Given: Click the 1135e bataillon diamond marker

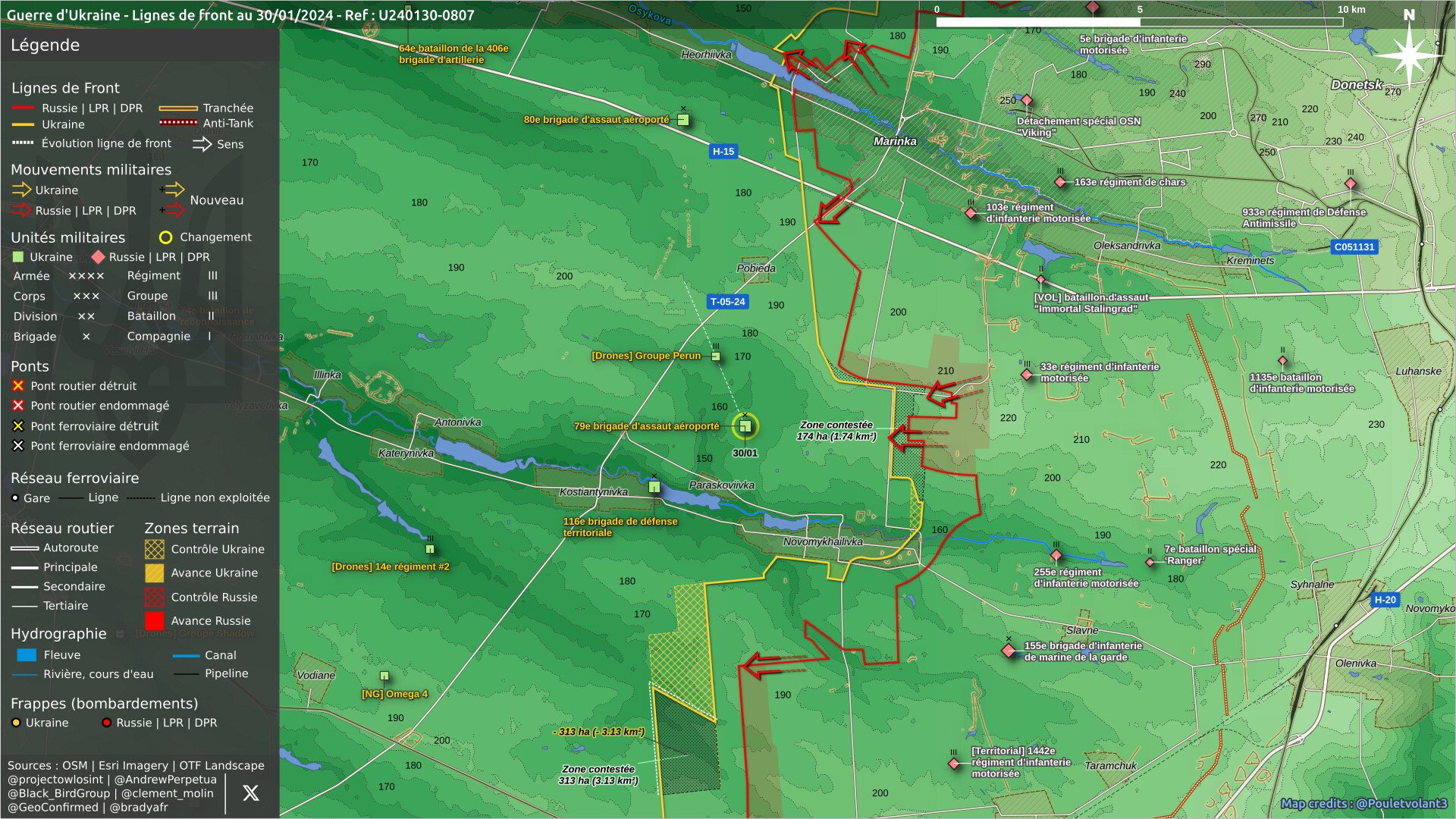Looking at the screenshot, I should [x=1282, y=361].
